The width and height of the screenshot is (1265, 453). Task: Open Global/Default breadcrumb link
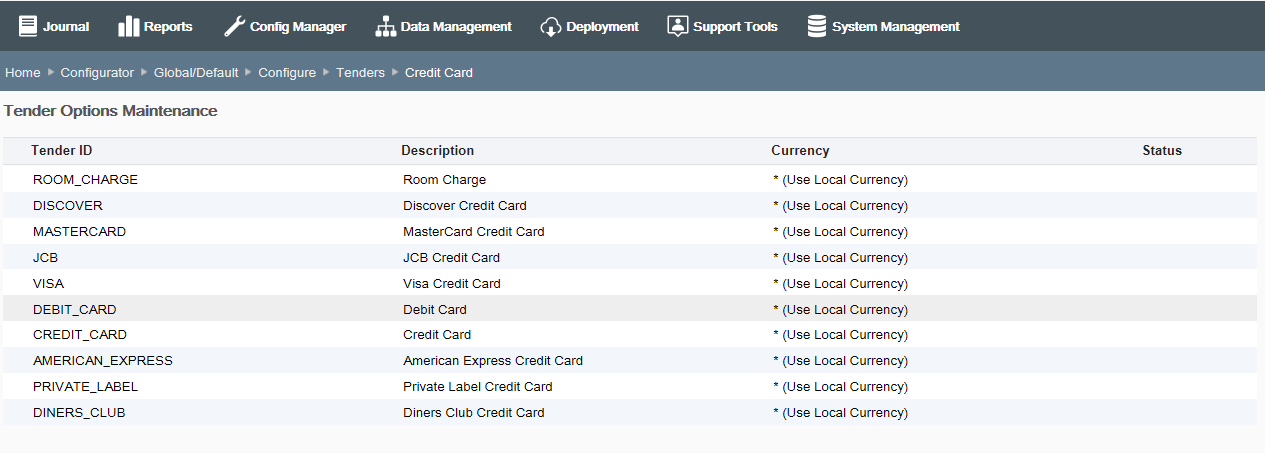[x=196, y=73]
